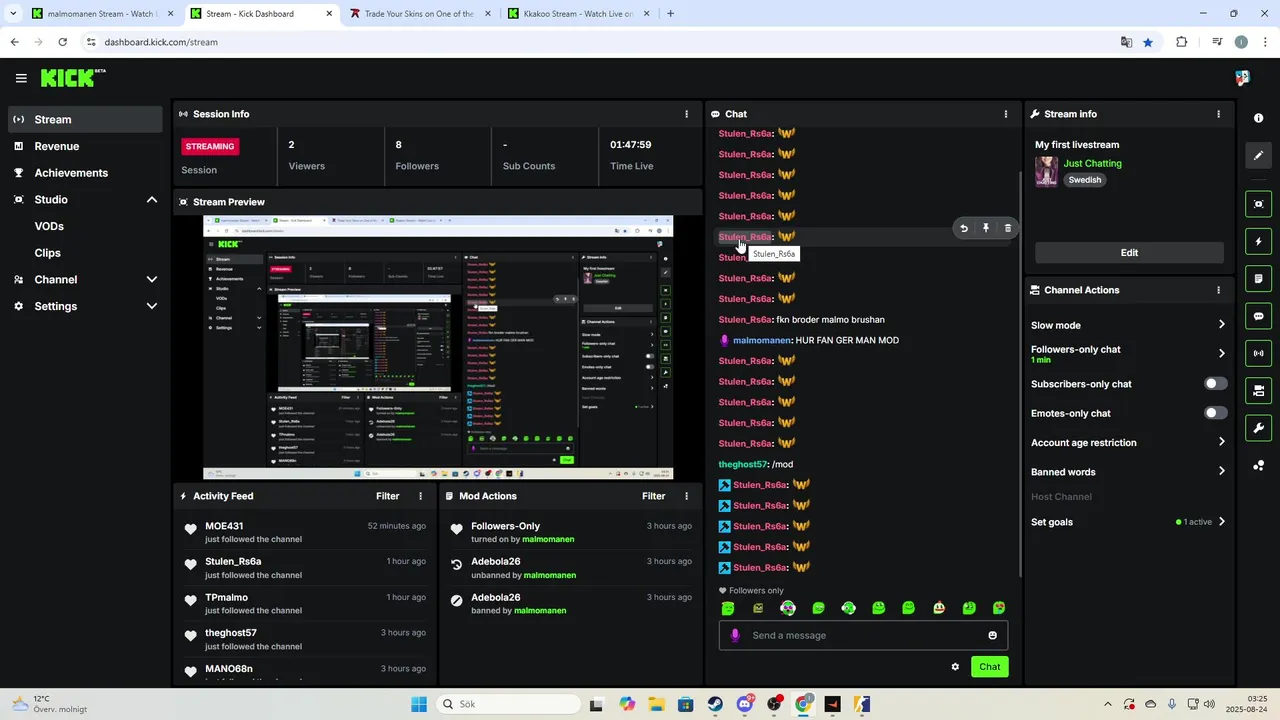Open the Activity Feed Filter

pyautogui.click(x=387, y=496)
